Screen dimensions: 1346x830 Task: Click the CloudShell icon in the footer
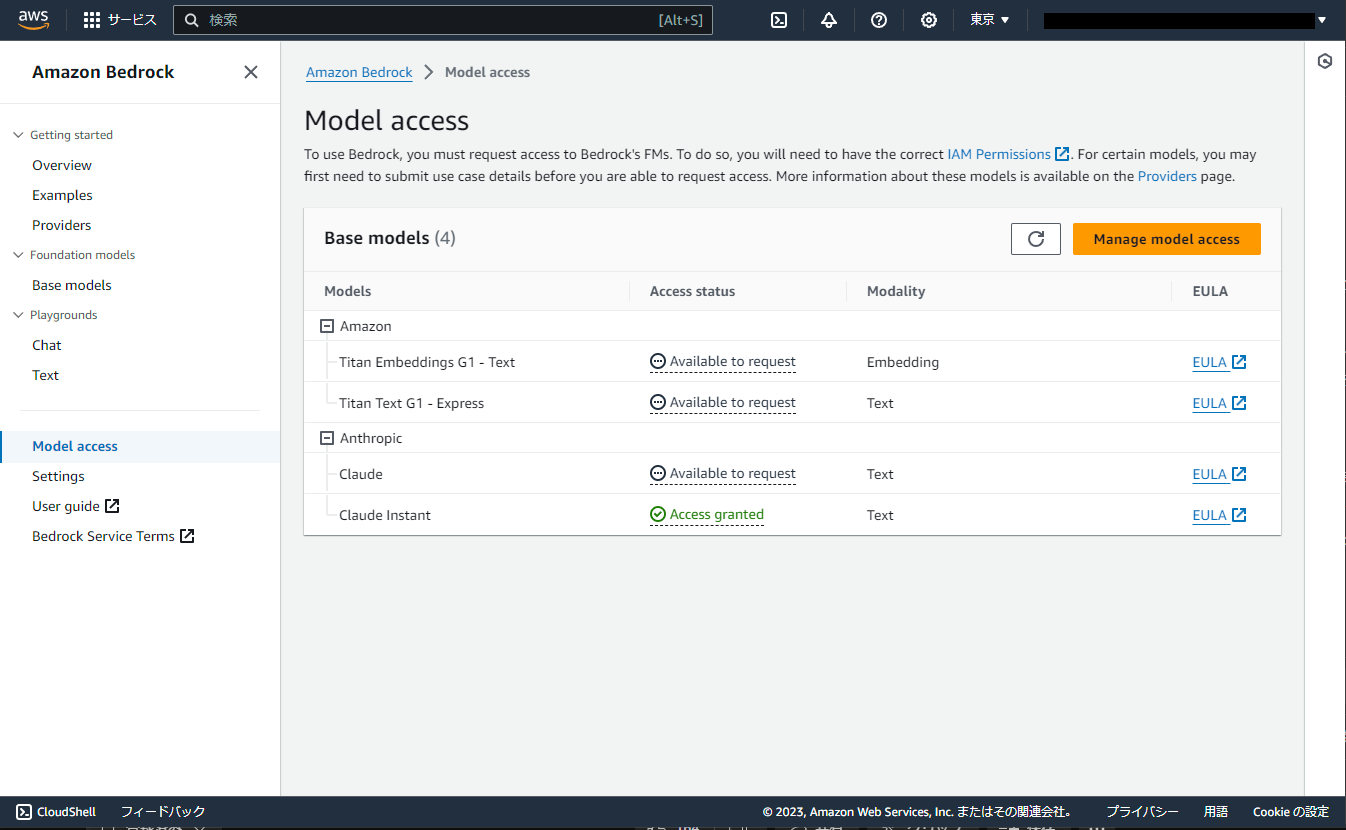pos(24,812)
